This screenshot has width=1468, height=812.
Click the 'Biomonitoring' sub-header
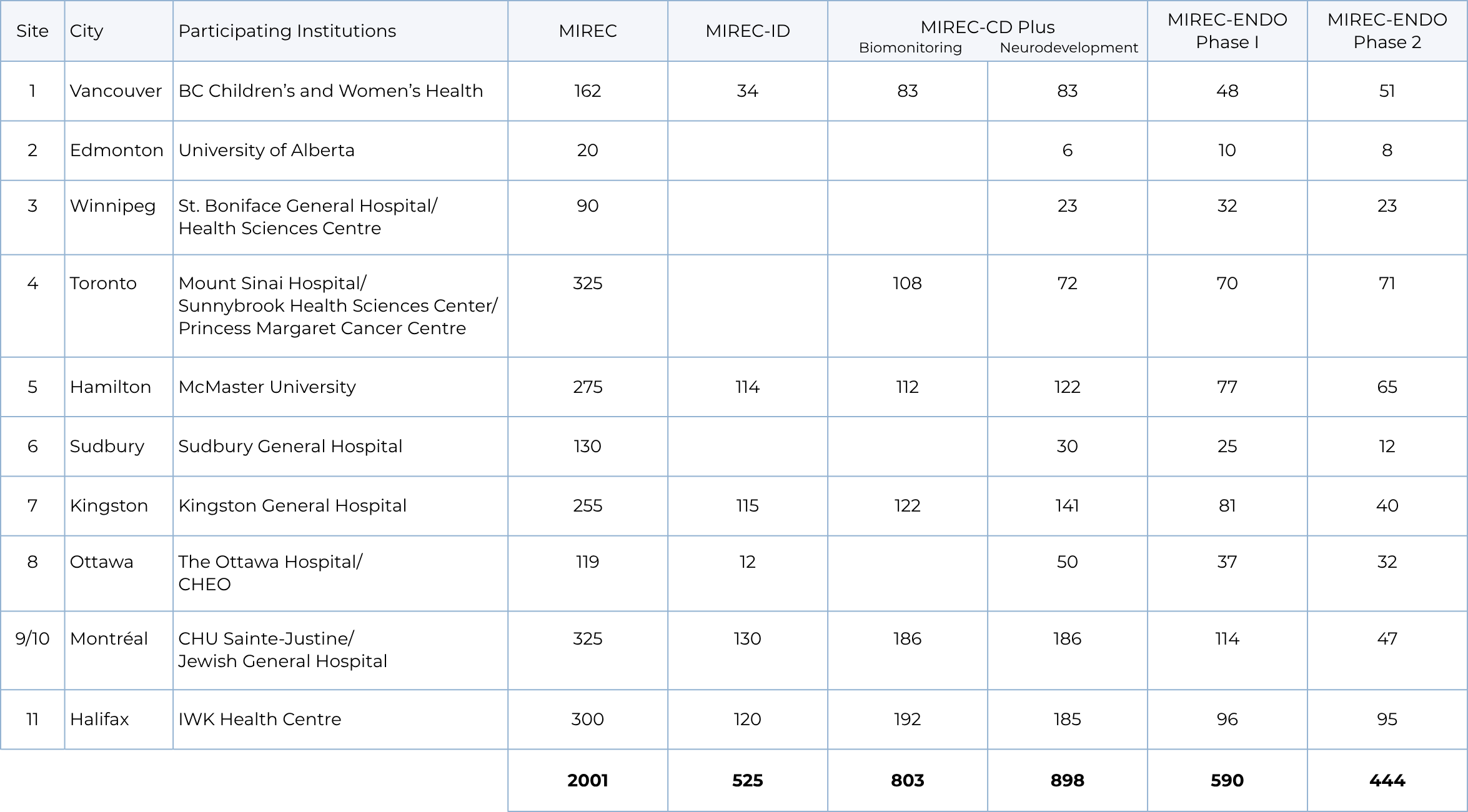click(910, 48)
